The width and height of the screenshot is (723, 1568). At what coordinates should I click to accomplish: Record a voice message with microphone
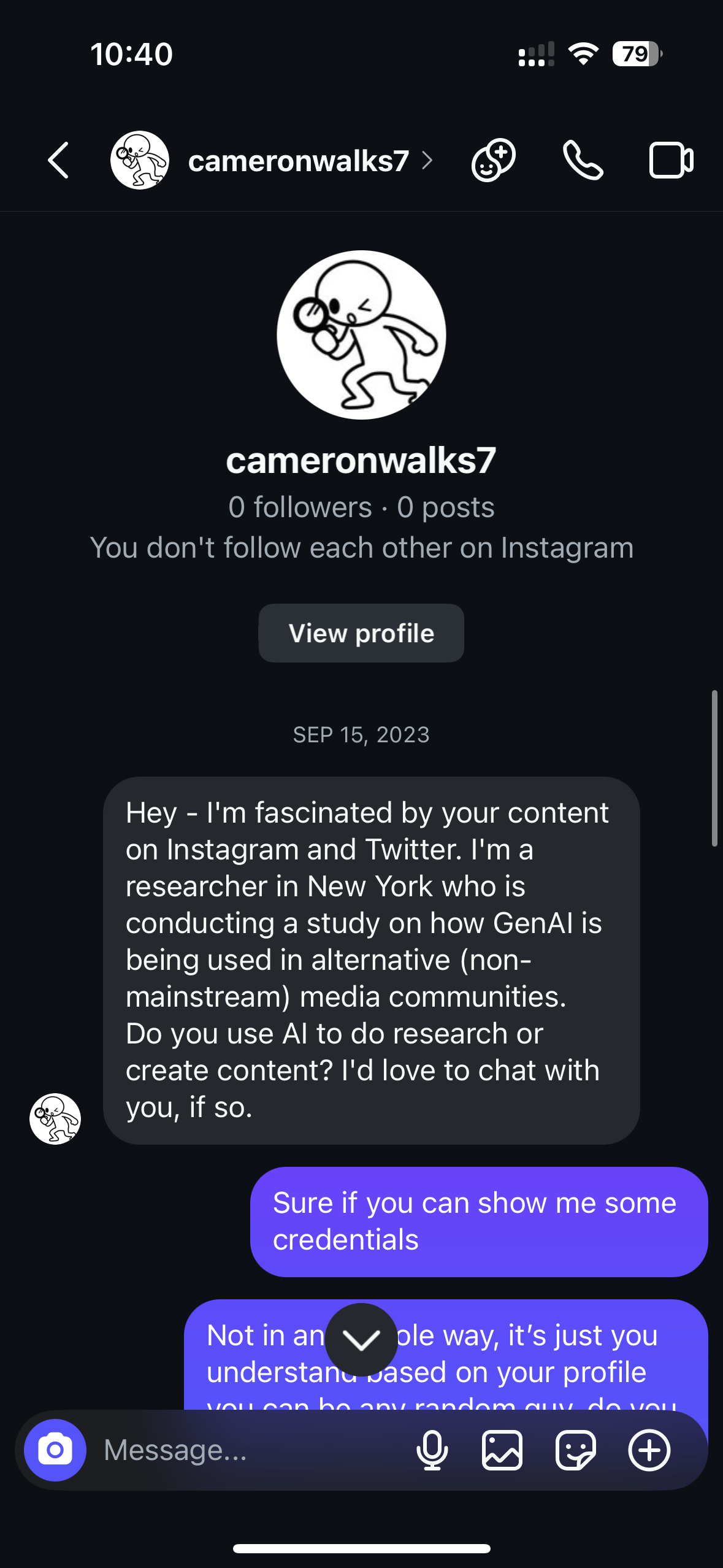point(432,1450)
